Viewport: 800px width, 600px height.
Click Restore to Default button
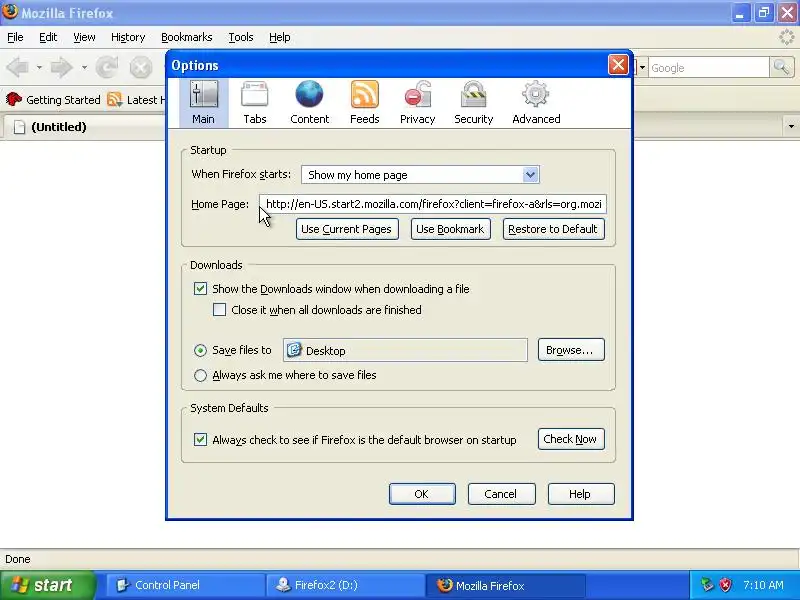click(554, 229)
